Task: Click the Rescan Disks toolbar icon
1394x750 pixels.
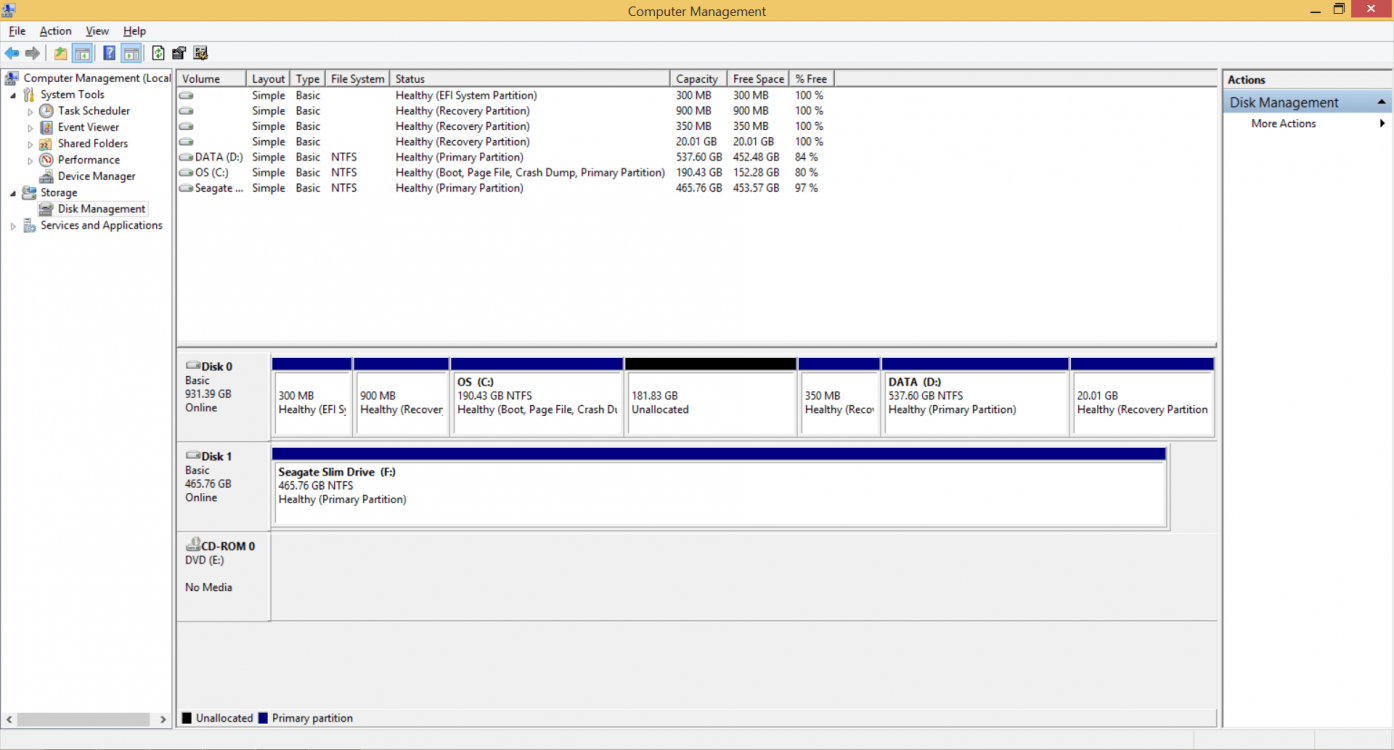Action: [x=201, y=53]
